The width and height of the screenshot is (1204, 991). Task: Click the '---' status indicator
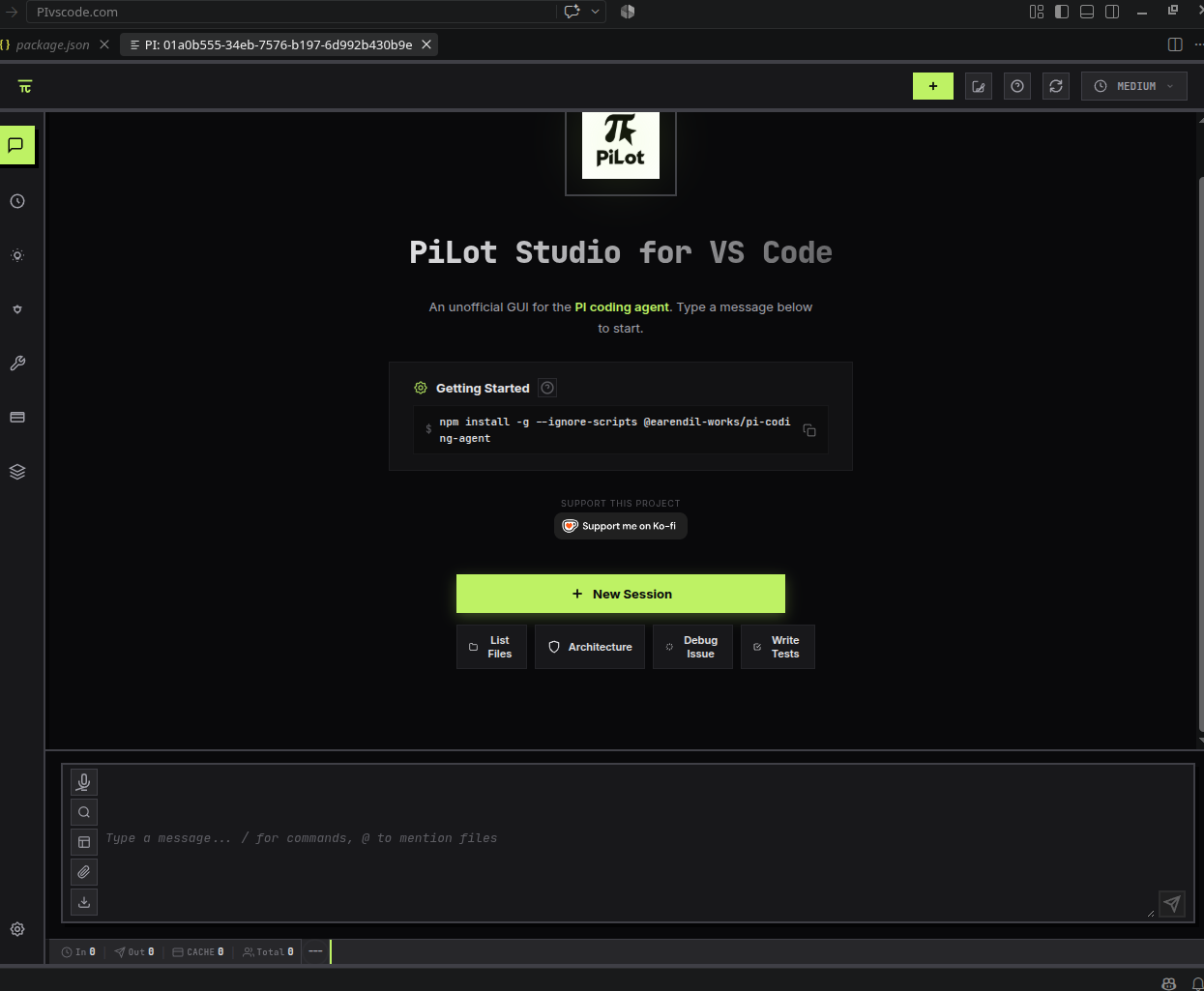click(x=315, y=952)
